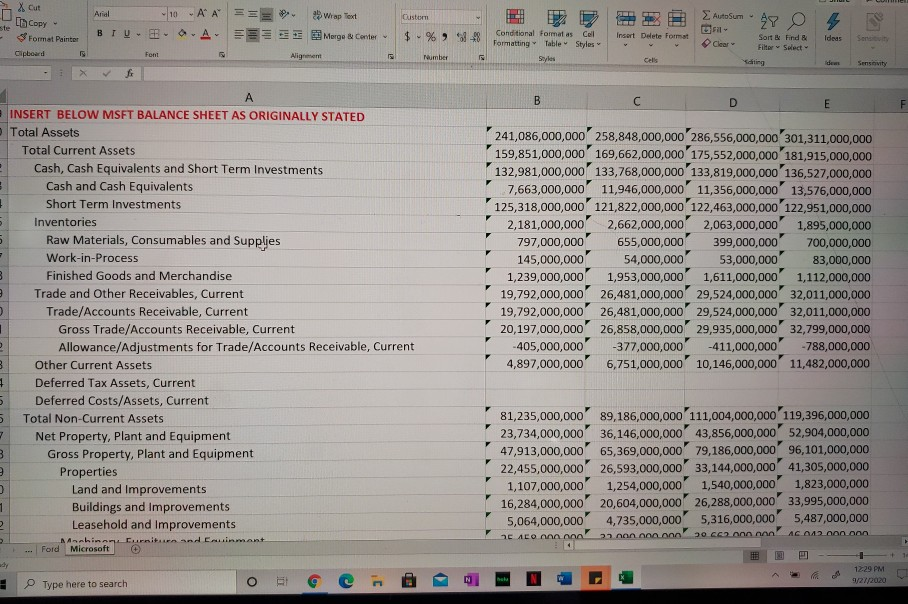Select column A header
The height and width of the screenshot is (604, 908).
coord(248,98)
